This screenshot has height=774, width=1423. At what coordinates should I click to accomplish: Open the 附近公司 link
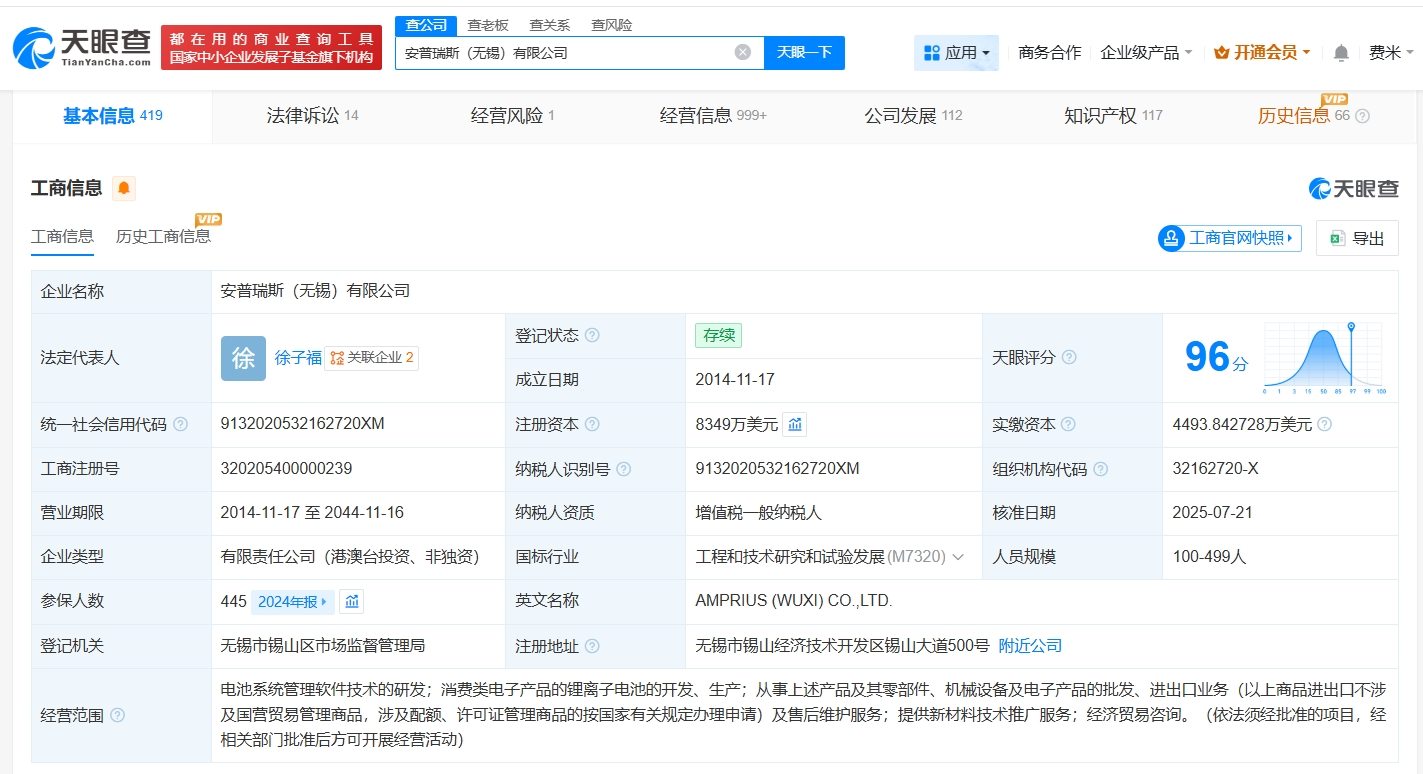[1030, 646]
